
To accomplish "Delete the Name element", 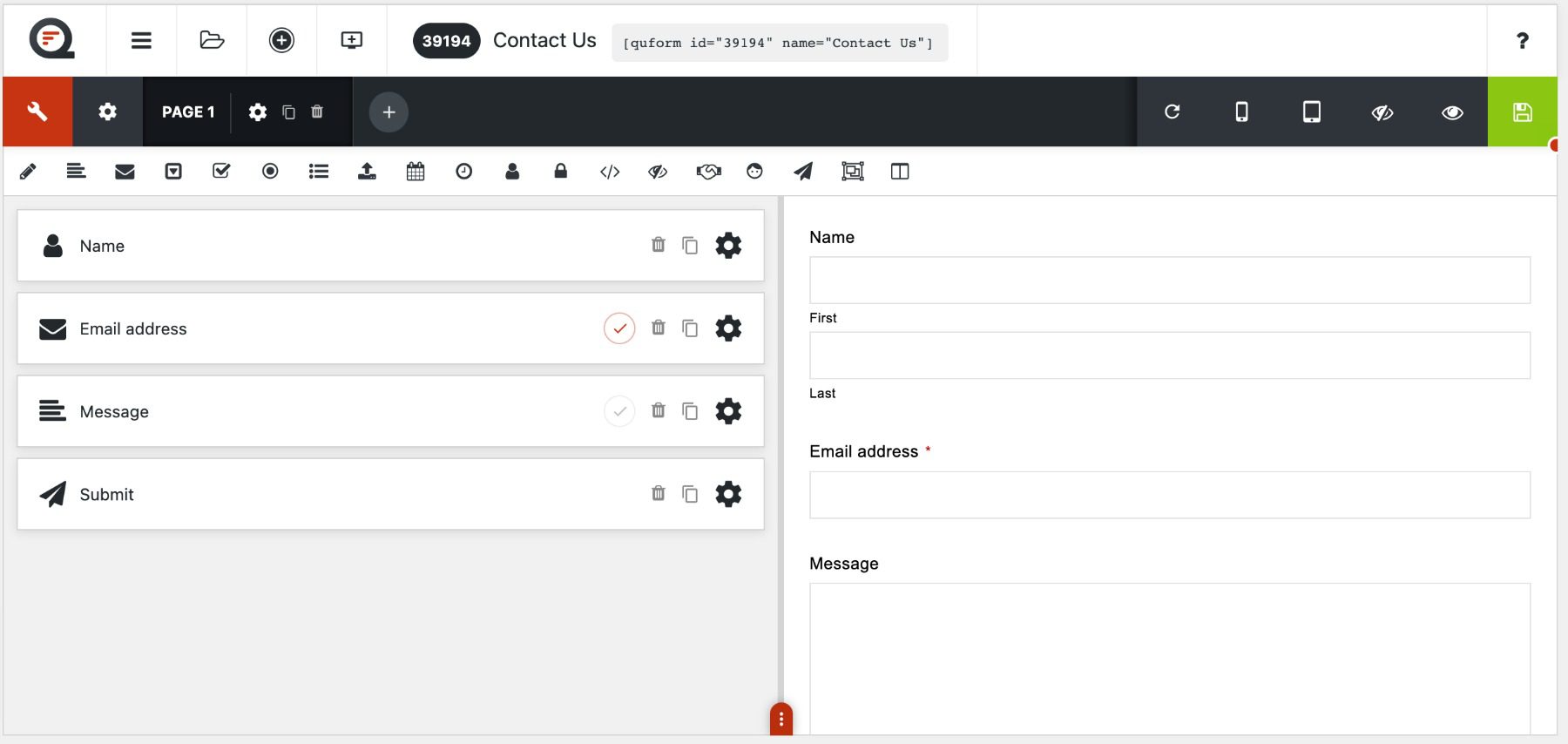I will pyautogui.click(x=659, y=245).
